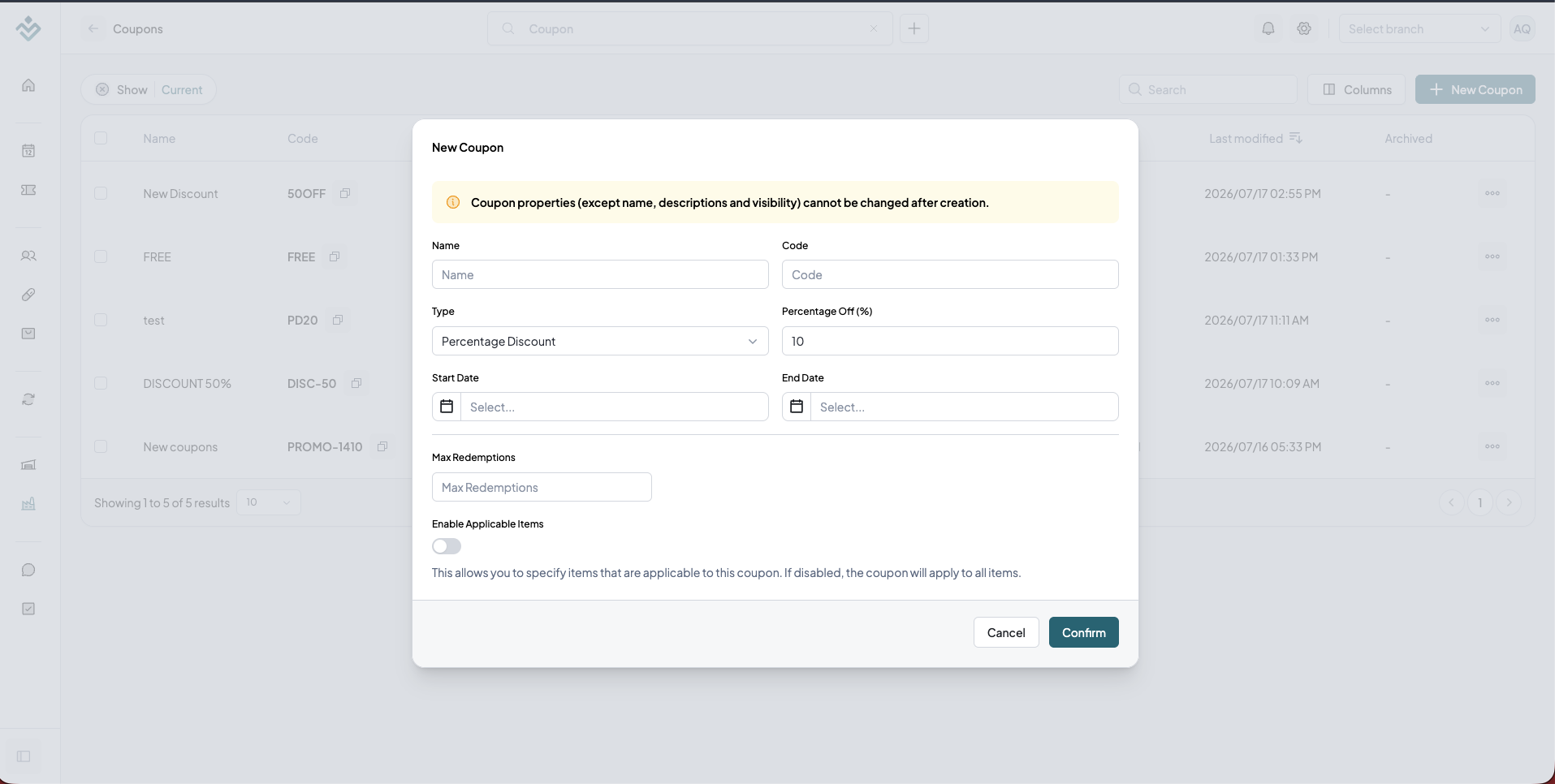Click the Current filter value

pyautogui.click(x=182, y=89)
